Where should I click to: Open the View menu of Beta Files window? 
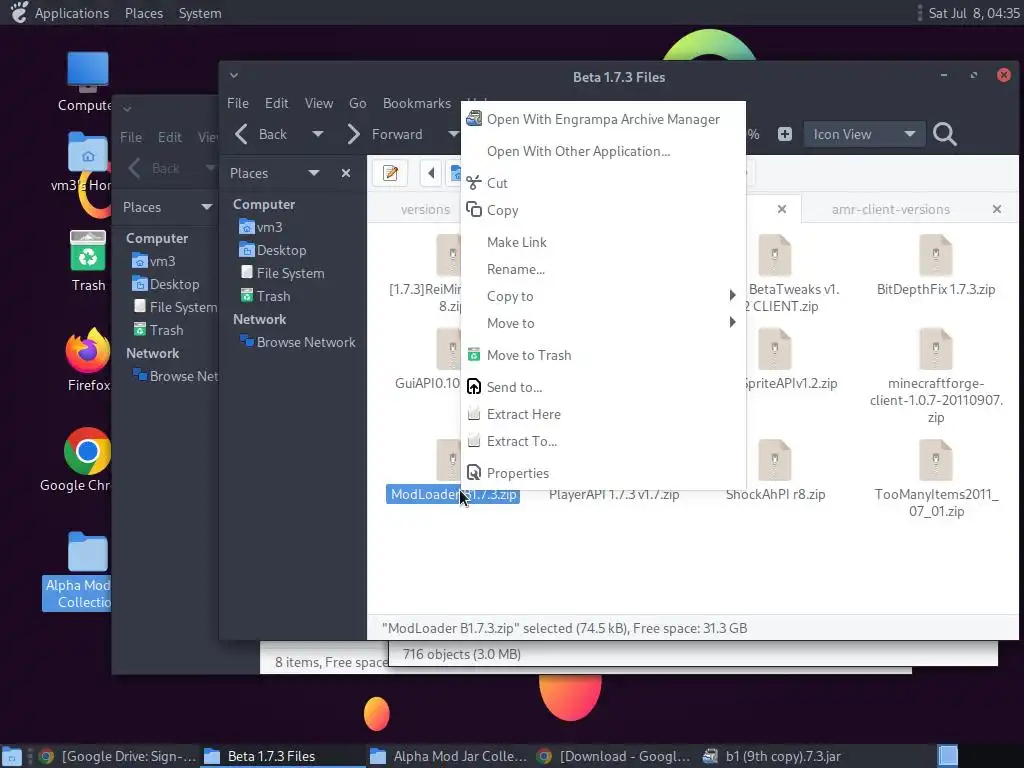tap(319, 103)
